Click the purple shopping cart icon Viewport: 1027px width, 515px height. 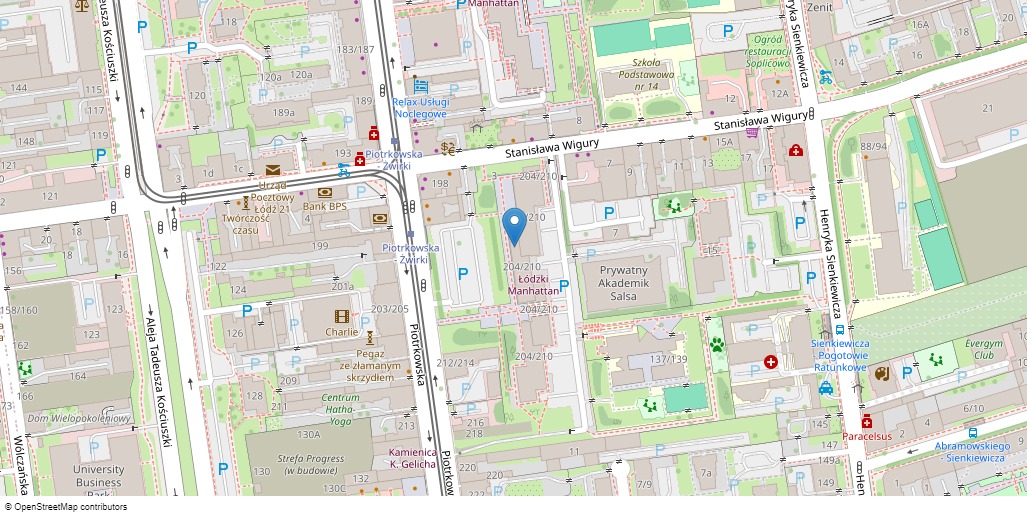(751, 132)
